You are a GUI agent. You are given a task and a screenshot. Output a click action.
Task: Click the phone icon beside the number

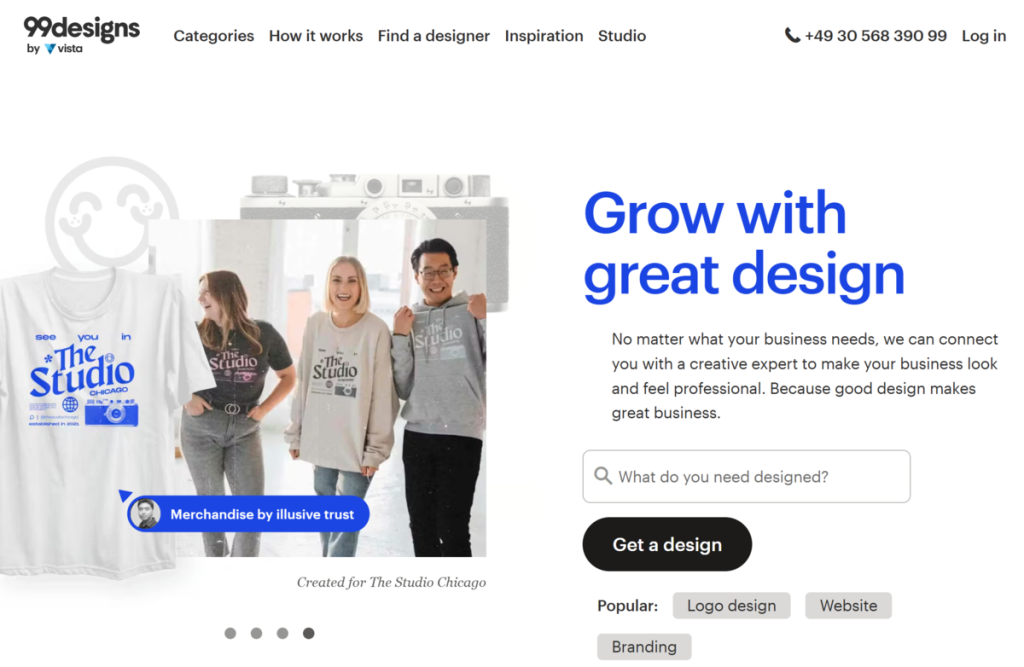click(792, 35)
